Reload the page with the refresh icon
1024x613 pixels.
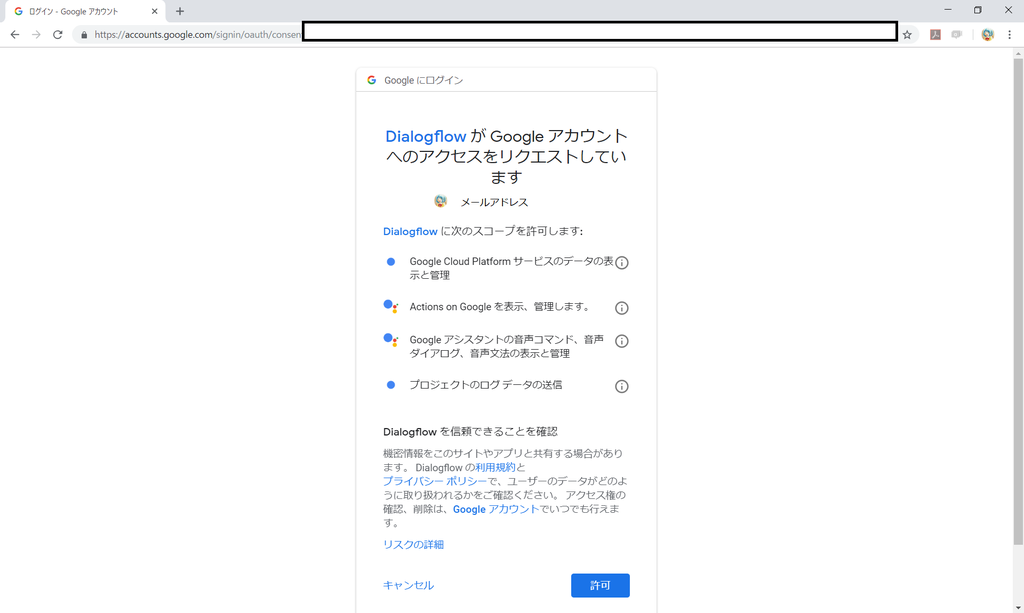57,35
